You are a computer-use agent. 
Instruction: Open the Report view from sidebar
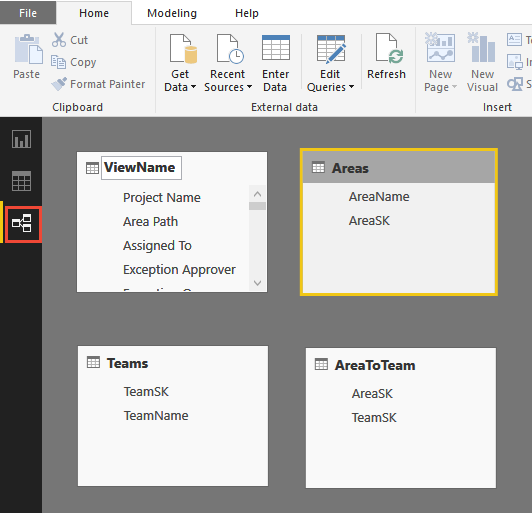tap(21, 139)
